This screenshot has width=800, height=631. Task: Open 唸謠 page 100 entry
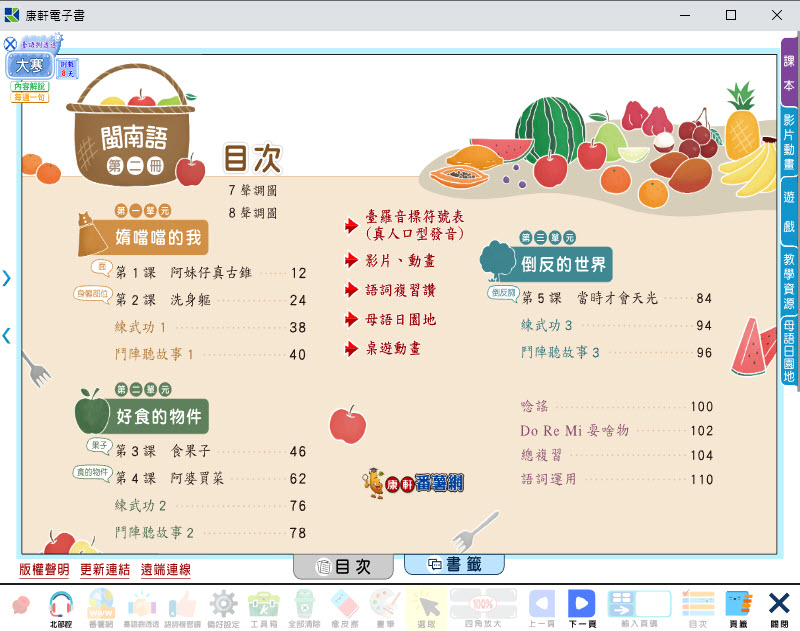[x=616, y=406]
